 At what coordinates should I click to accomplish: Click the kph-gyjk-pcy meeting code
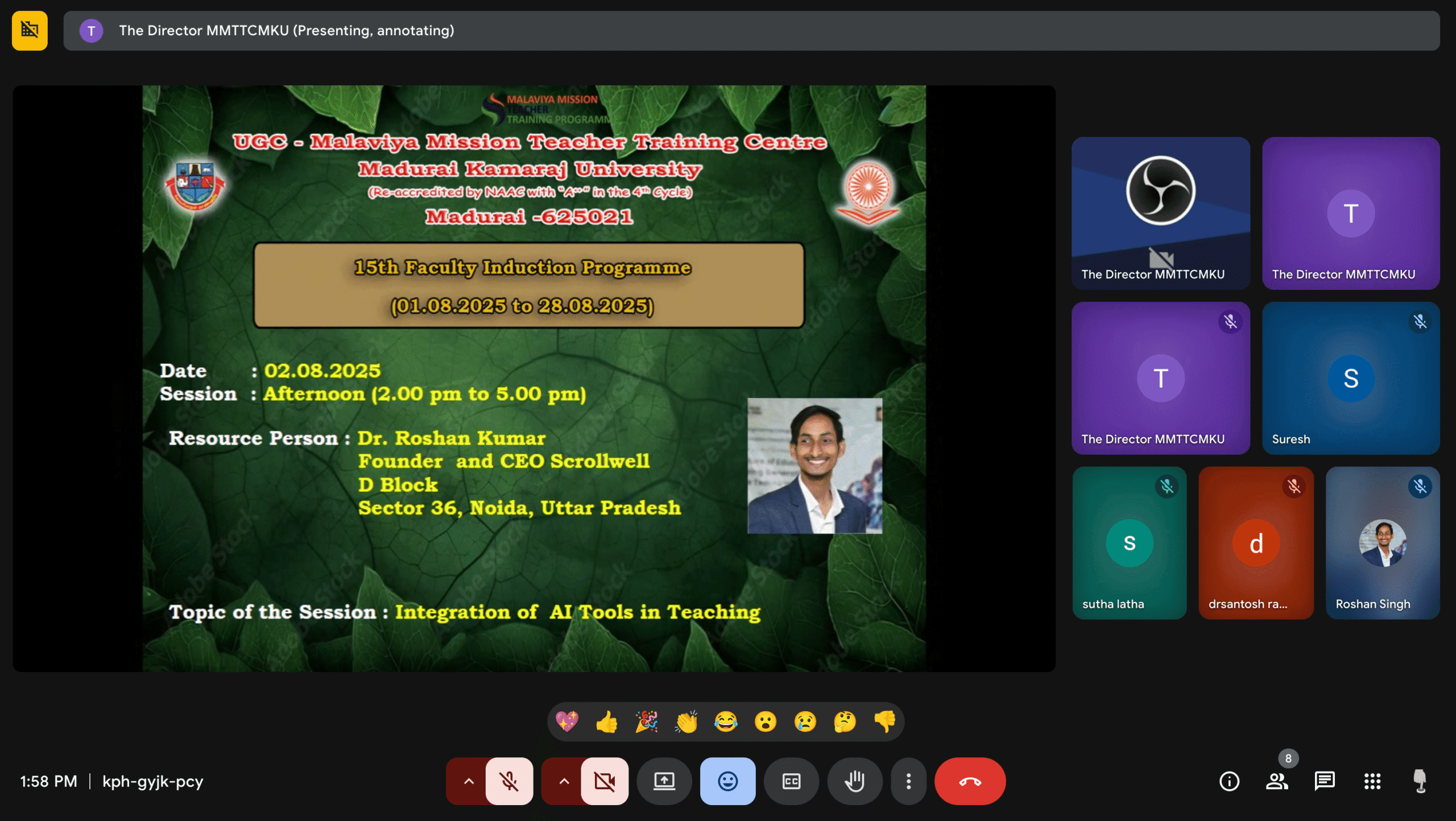152,781
